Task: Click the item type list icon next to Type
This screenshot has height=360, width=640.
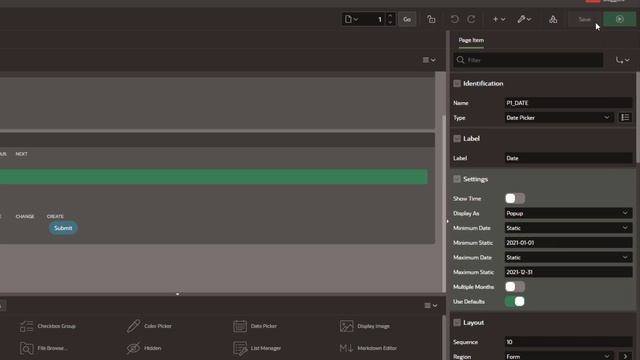Action: pos(625,118)
